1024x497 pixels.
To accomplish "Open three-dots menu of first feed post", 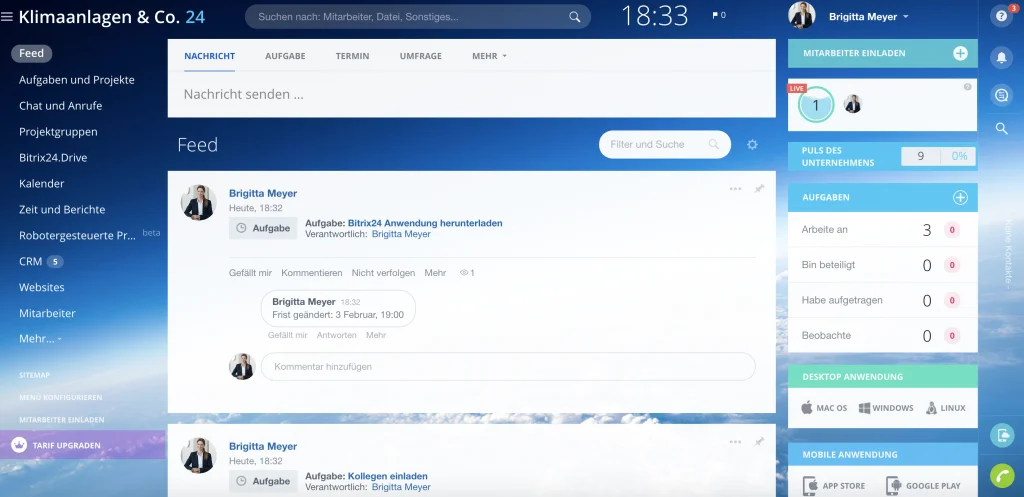I will pyautogui.click(x=735, y=189).
